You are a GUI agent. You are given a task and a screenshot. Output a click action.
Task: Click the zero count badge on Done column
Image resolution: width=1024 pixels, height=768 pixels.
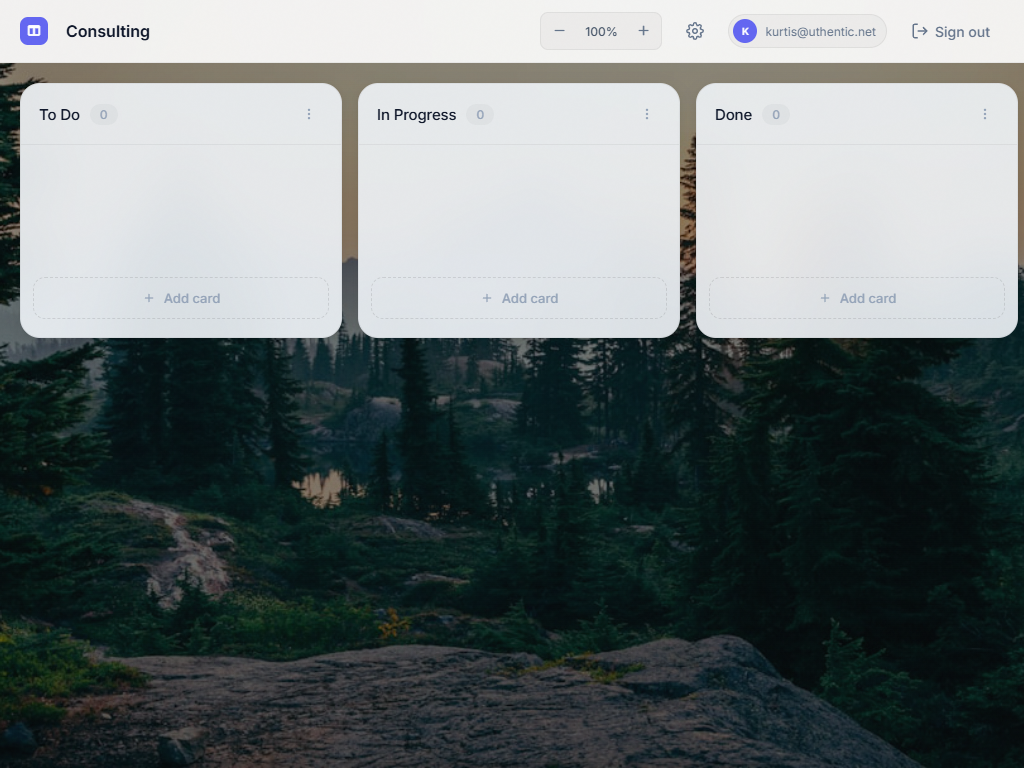pyautogui.click(x=776, y=114)
